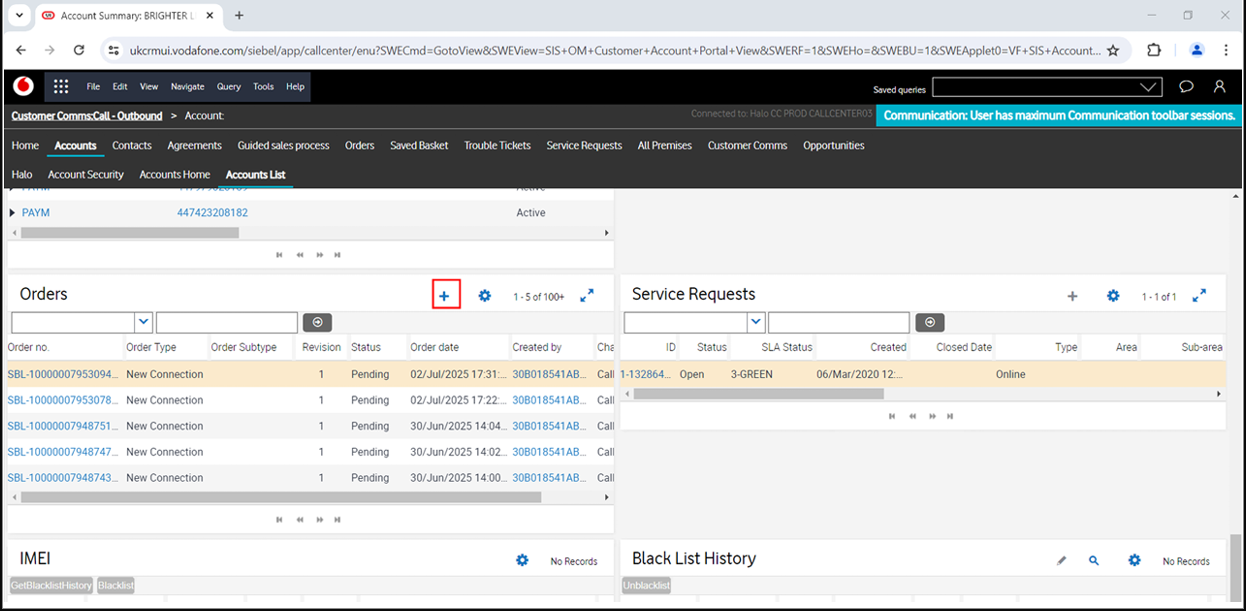This screenshot has height=611, width=1246.
Task: Edit Black List History with pencil icon
Action: (x=1062, y=561)
